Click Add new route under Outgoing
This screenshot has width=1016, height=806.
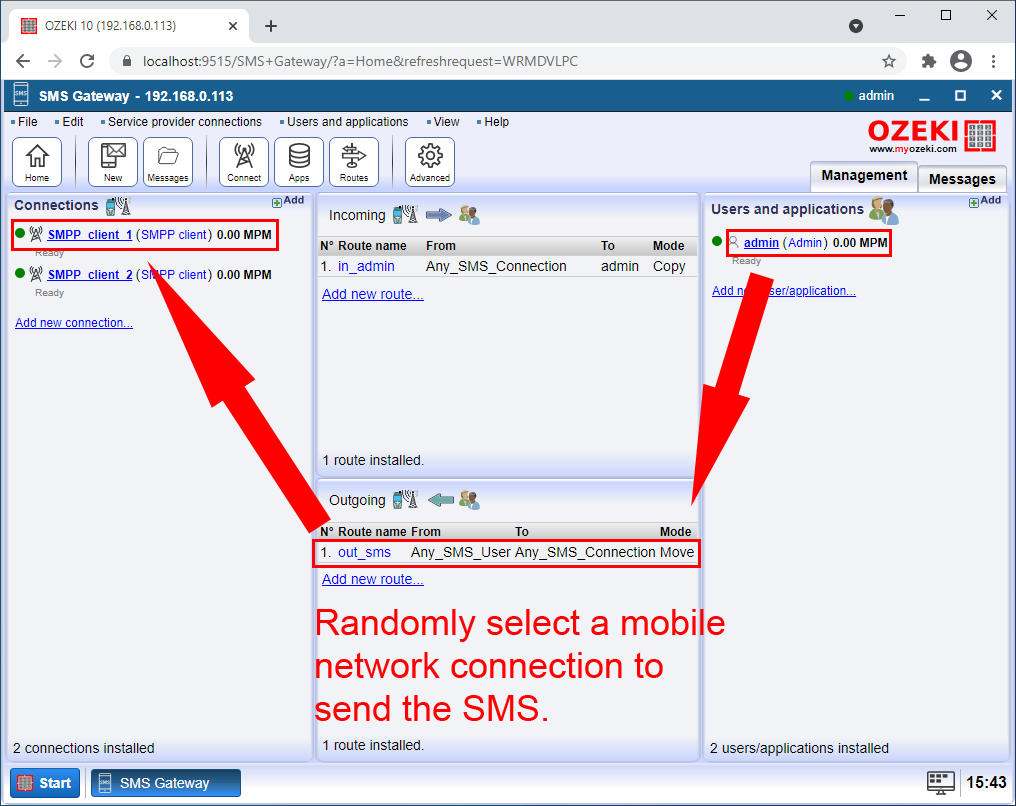coord(373,579)
